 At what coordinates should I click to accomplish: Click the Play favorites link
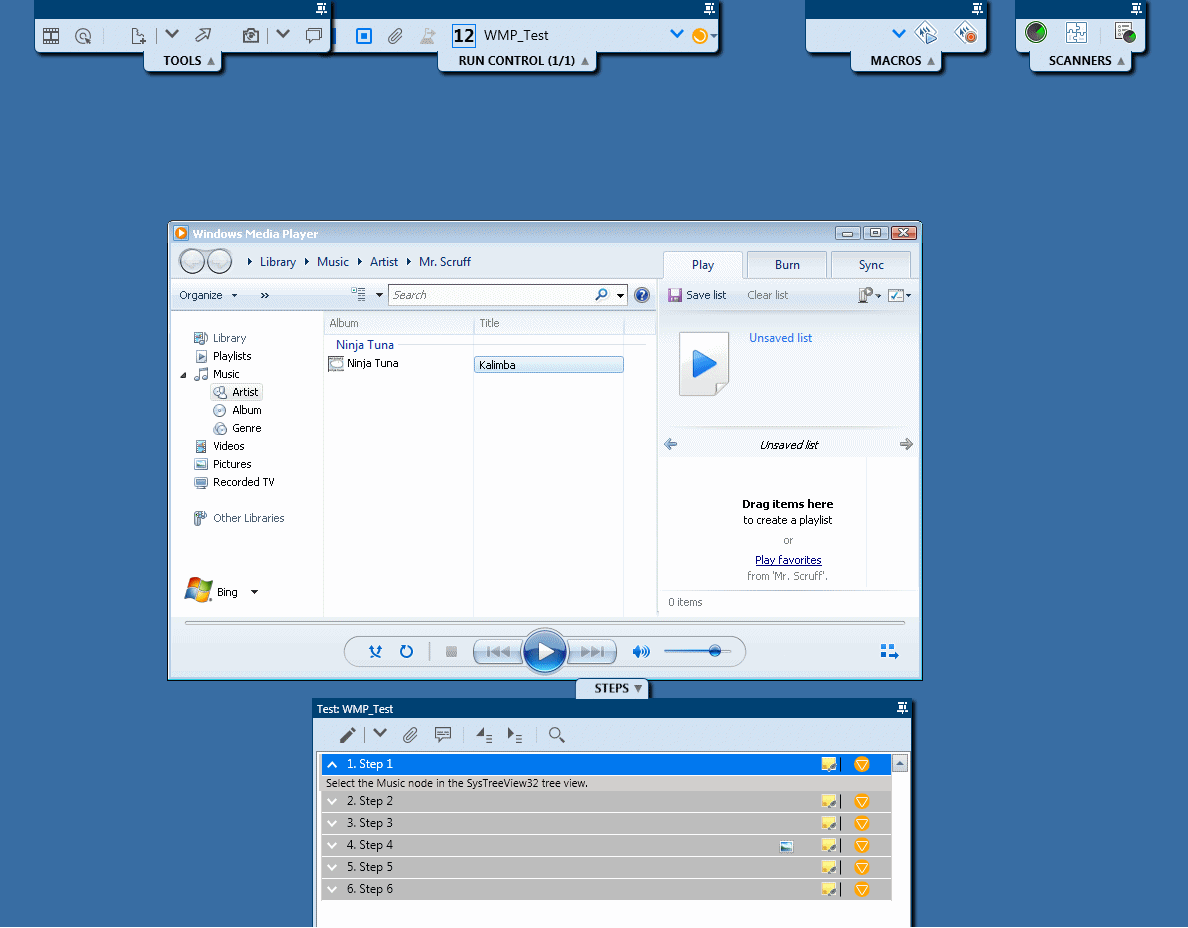(788, 560)
